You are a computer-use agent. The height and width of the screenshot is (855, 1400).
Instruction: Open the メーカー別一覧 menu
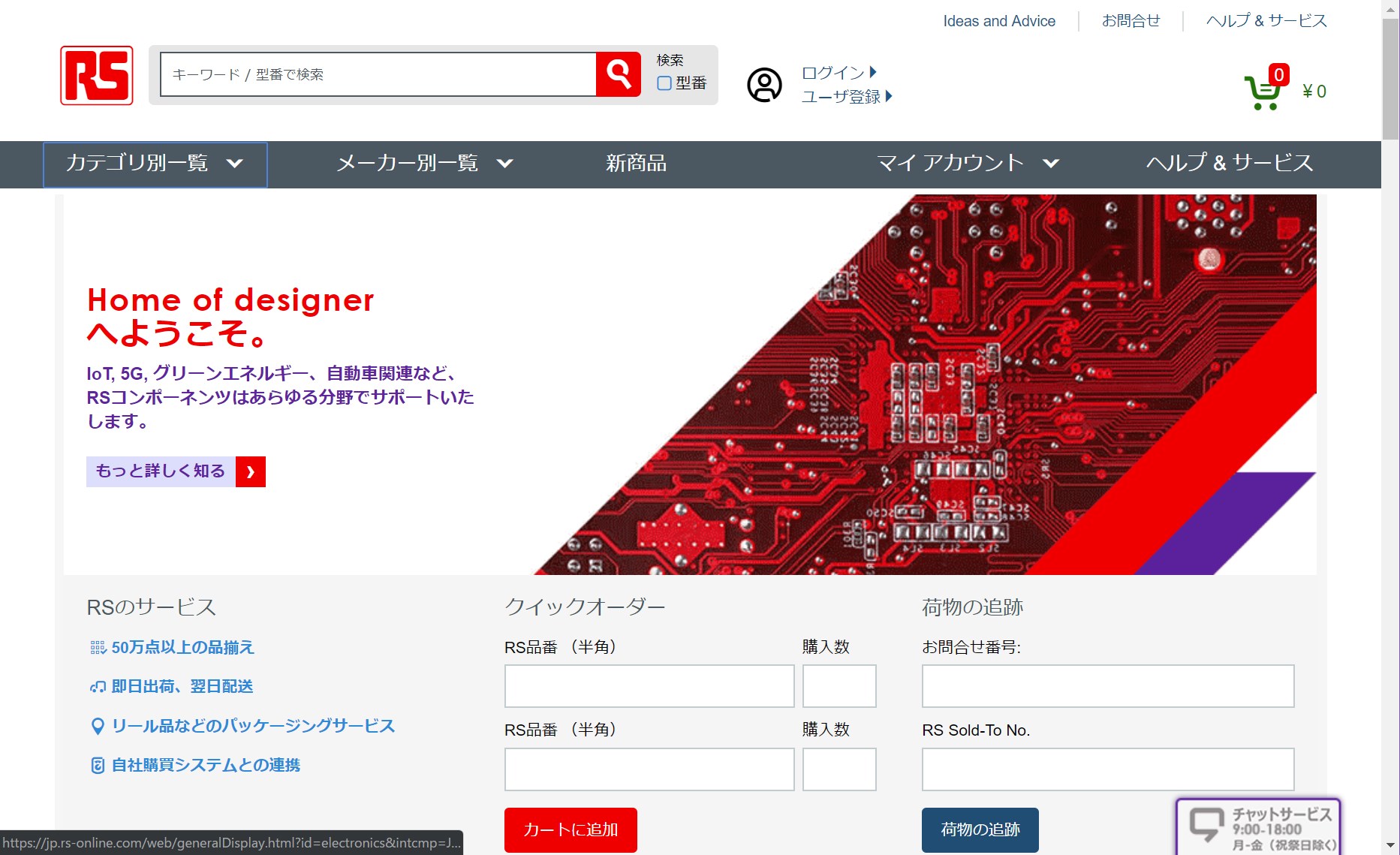(425, 163)
